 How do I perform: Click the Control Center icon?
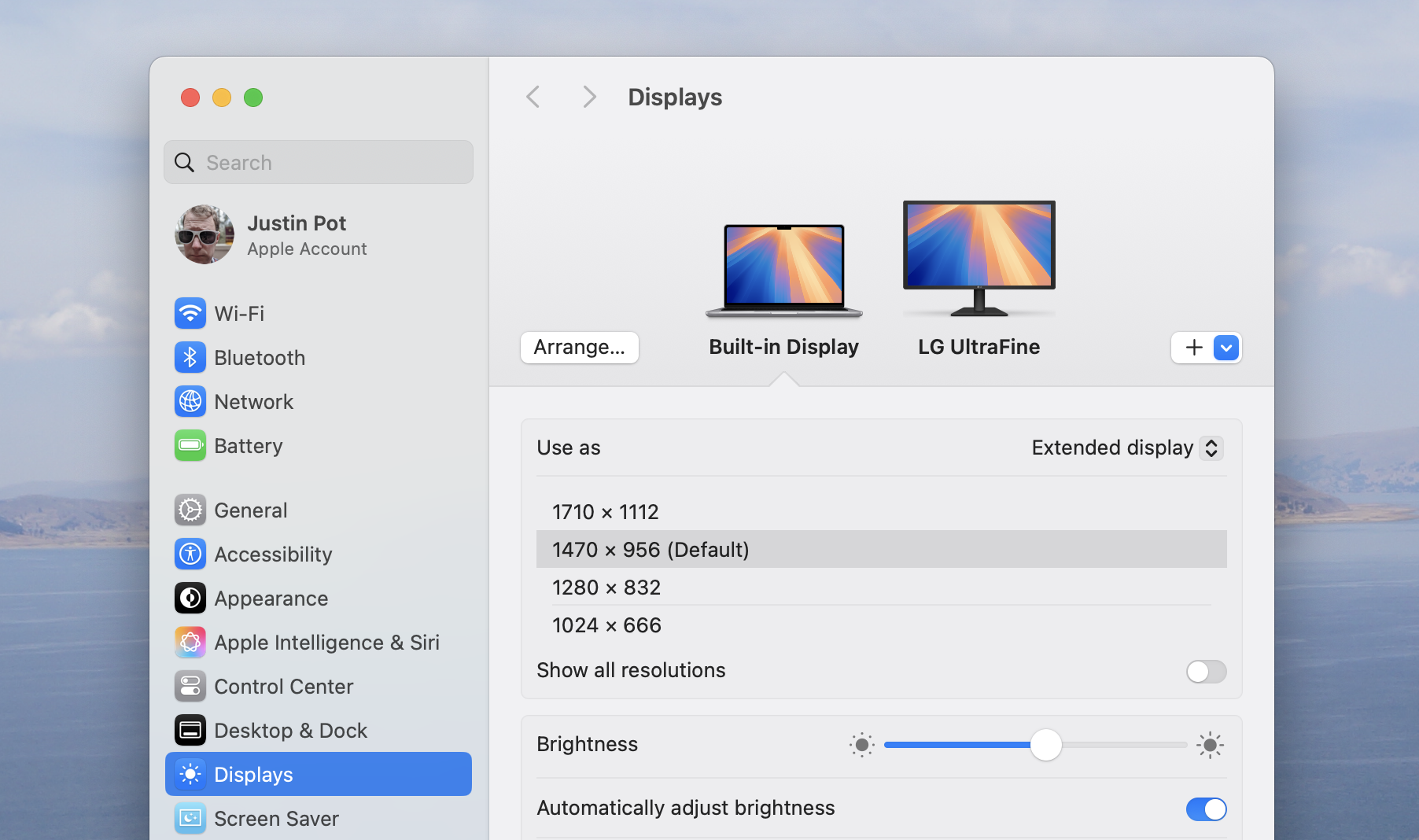coord(190,686)
